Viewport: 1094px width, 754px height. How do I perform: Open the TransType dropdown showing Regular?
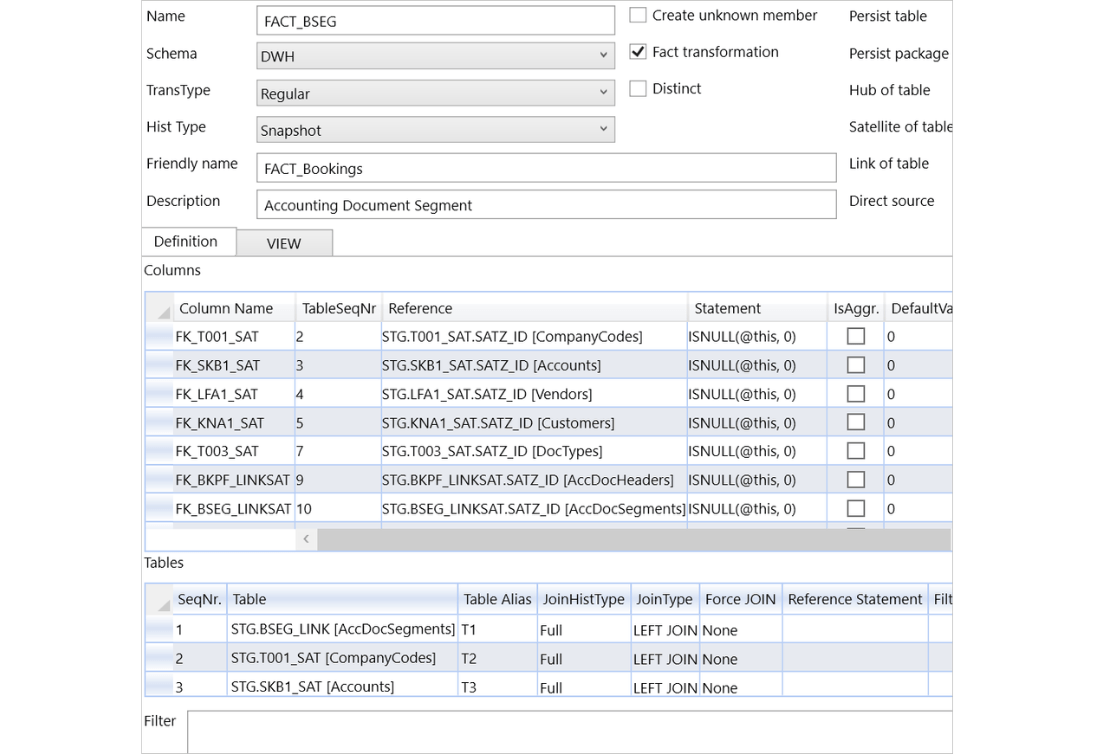[x=602, y=93]
